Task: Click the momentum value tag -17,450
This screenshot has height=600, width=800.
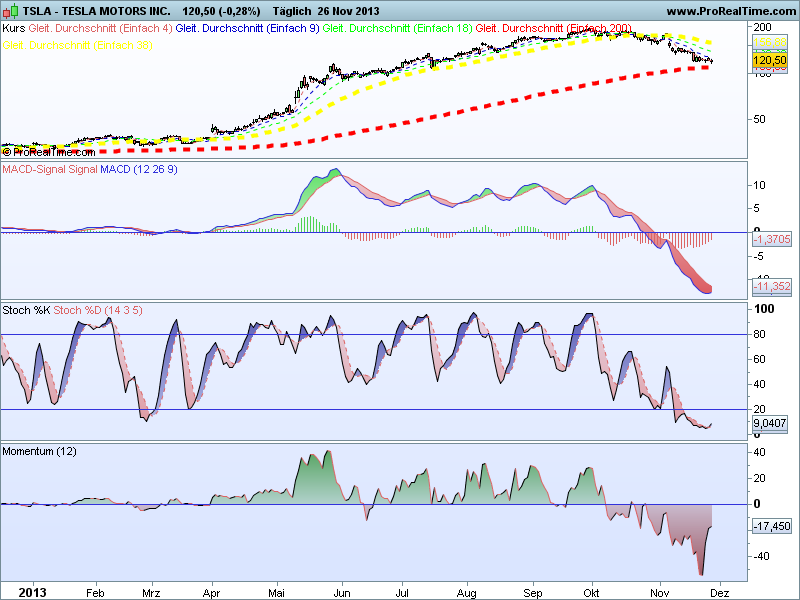Action: point(771,526)
